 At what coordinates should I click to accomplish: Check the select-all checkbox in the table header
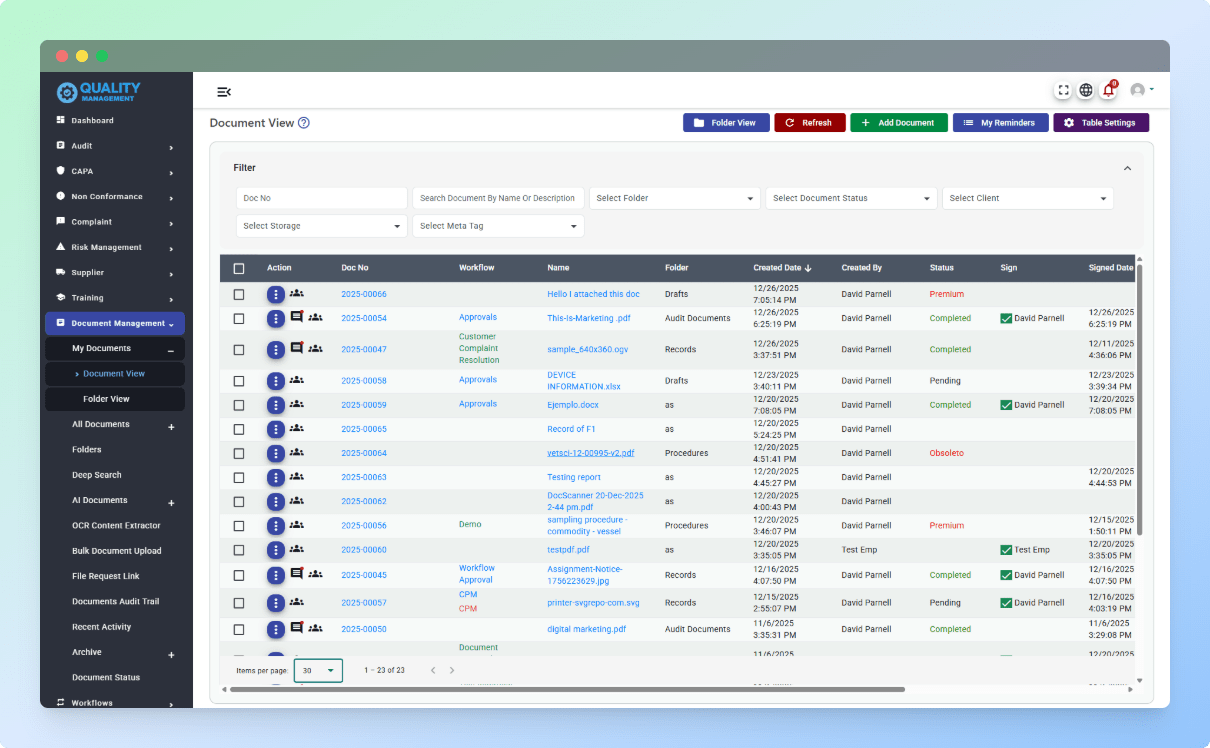[239, 267]
